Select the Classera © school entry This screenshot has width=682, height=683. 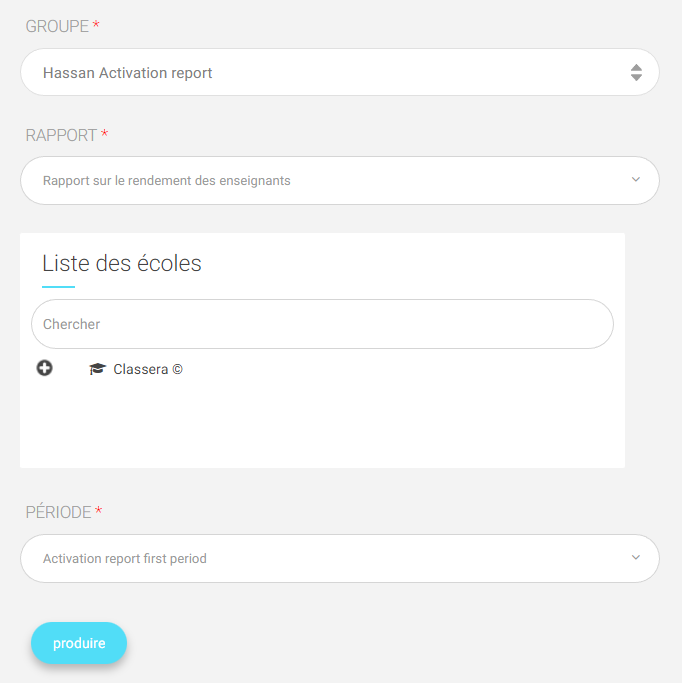[148, 369]
